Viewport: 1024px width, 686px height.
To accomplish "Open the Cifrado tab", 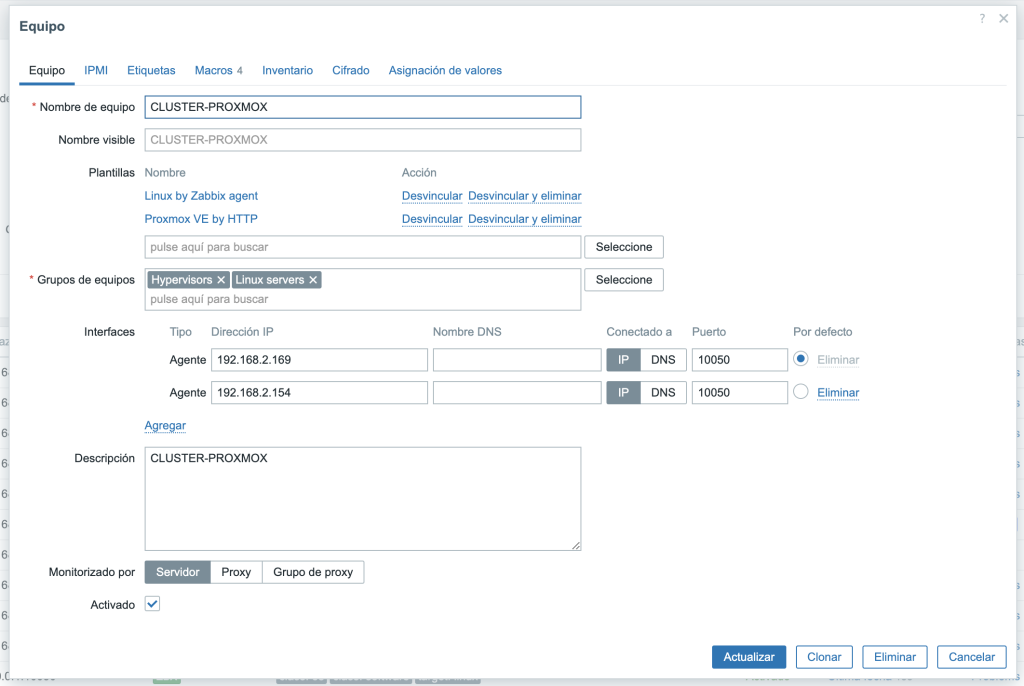I will (351, 70).
